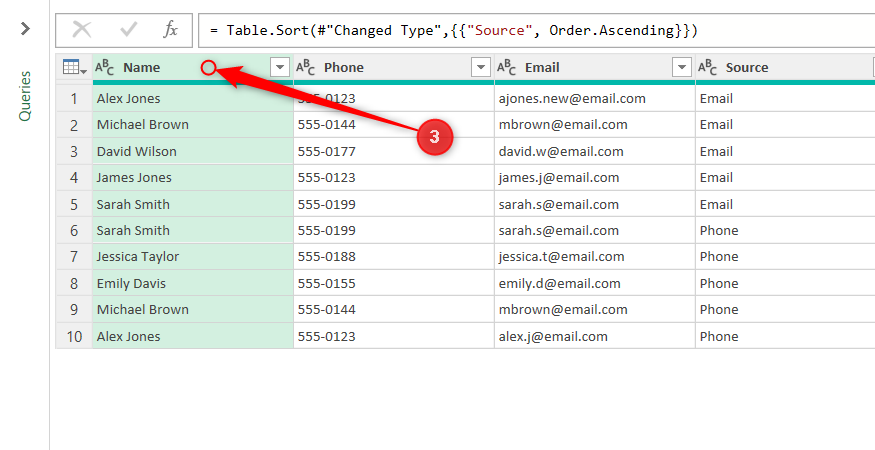
Task: Open the Email column filter dropdown
Action: click(x=682, y=68)
